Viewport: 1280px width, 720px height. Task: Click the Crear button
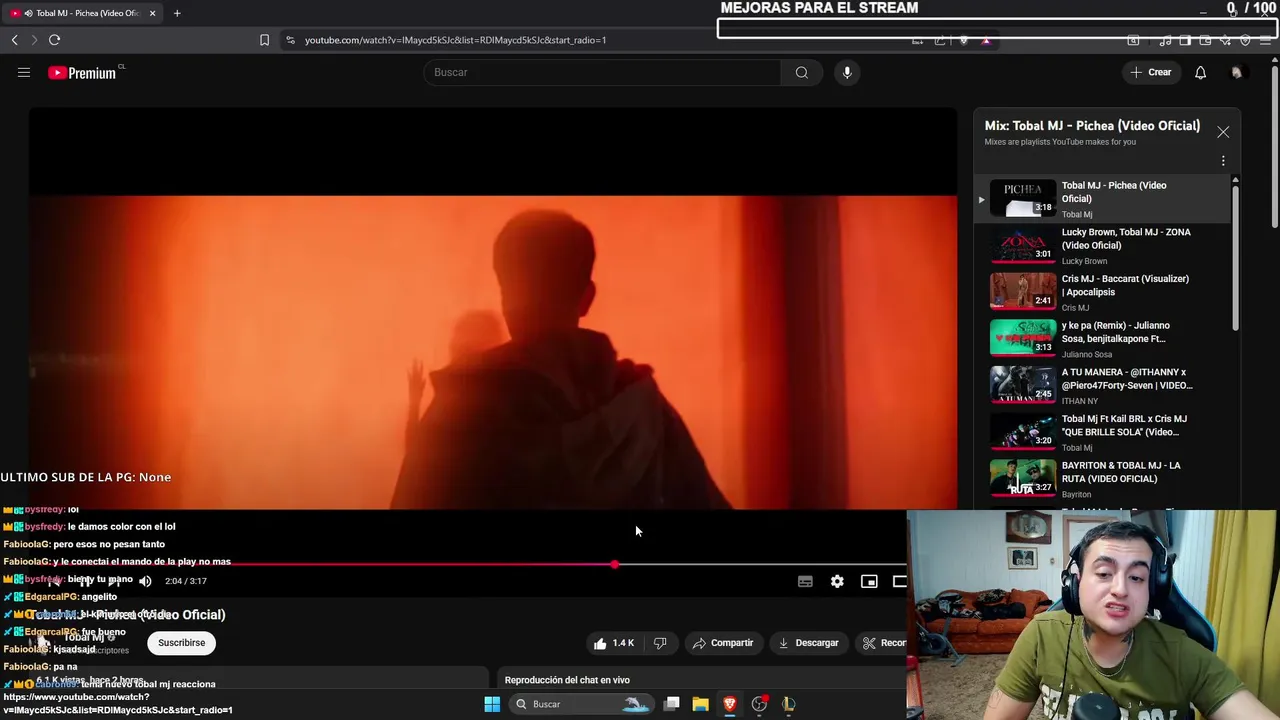(x=1150, y=72)
